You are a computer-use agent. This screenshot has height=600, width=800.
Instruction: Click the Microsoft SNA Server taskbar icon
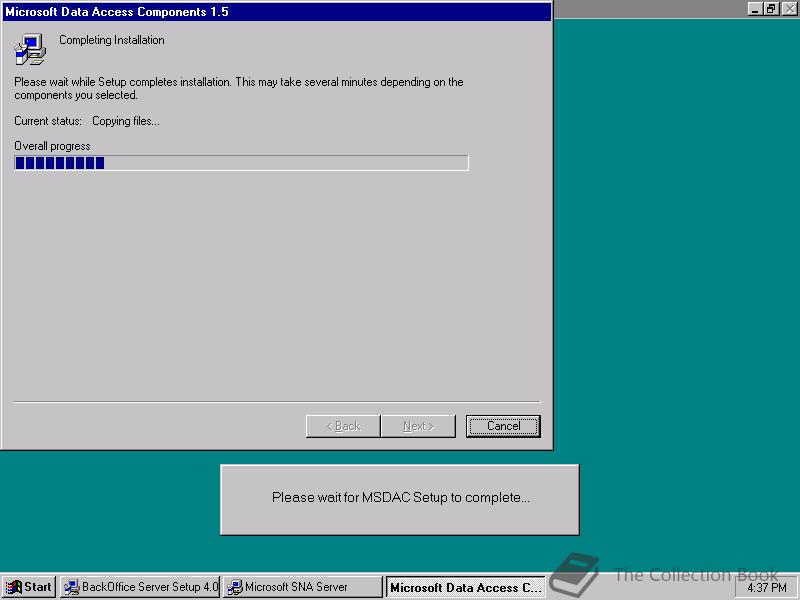click(x=235, y=587)
